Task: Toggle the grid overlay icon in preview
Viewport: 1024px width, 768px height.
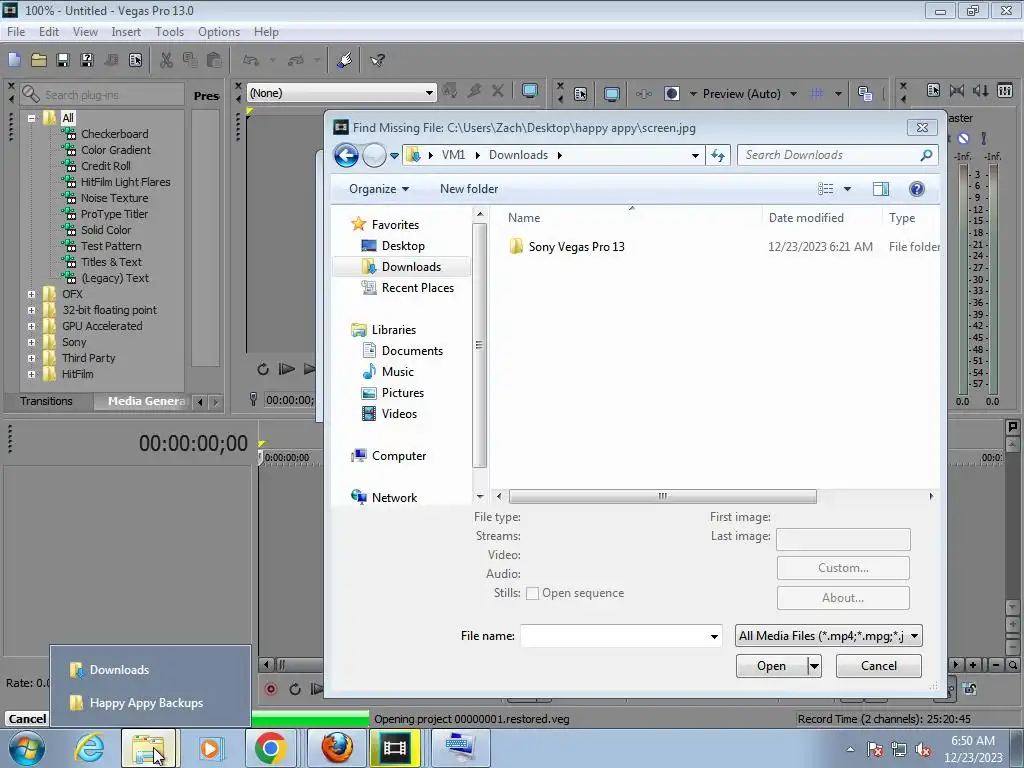Action: pos(816,94)
